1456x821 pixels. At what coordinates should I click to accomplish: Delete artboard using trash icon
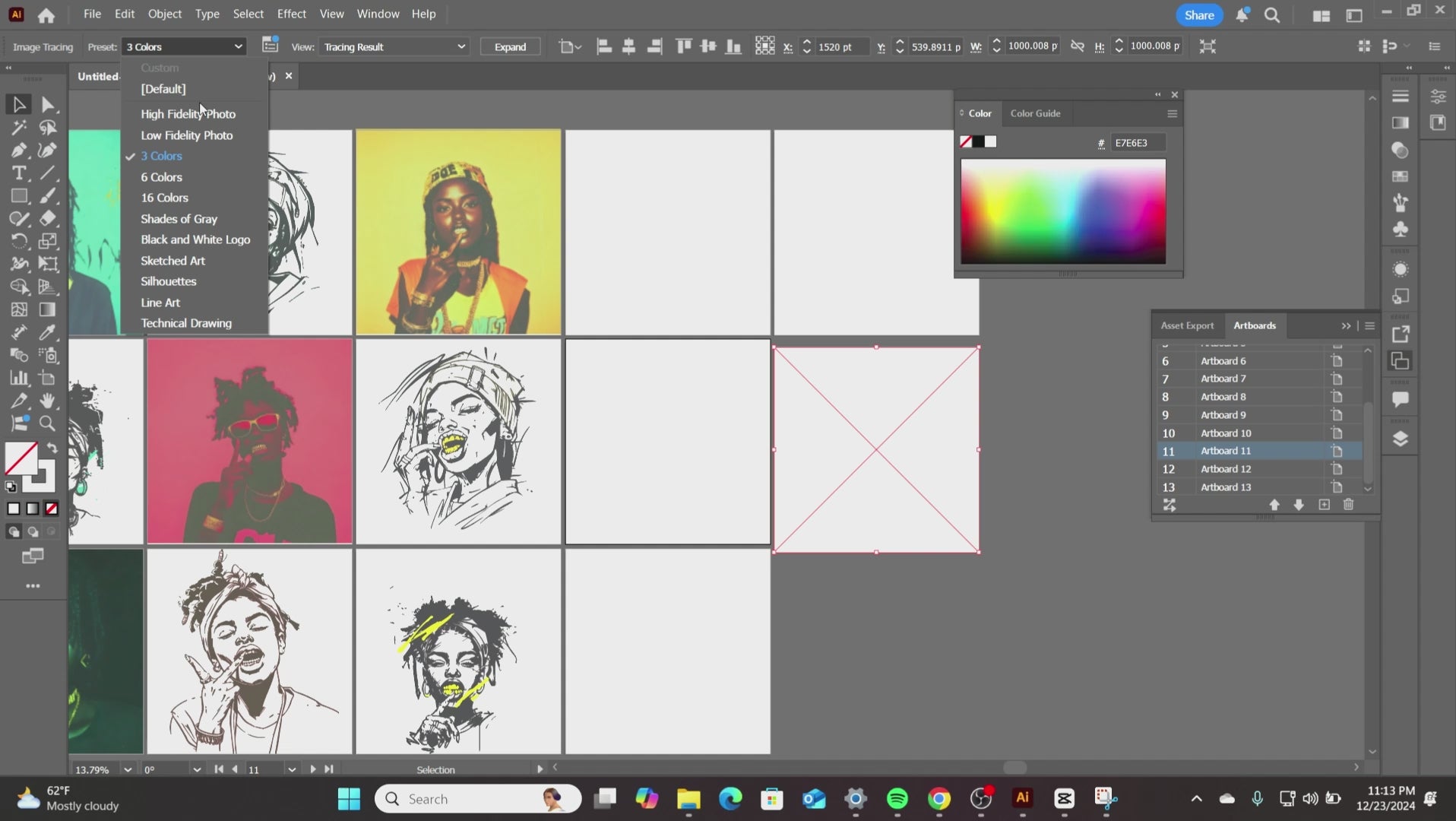tap(1348, 505)
